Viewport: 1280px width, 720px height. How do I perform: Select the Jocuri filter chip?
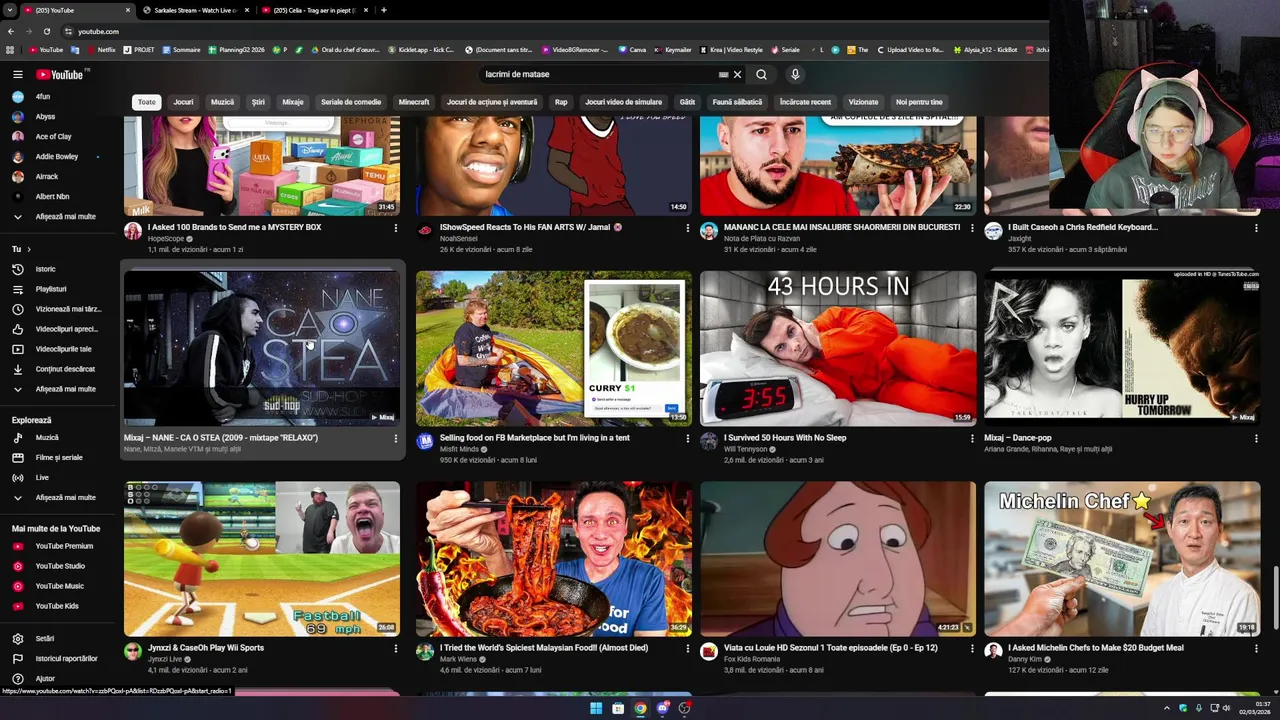[183, 102]
